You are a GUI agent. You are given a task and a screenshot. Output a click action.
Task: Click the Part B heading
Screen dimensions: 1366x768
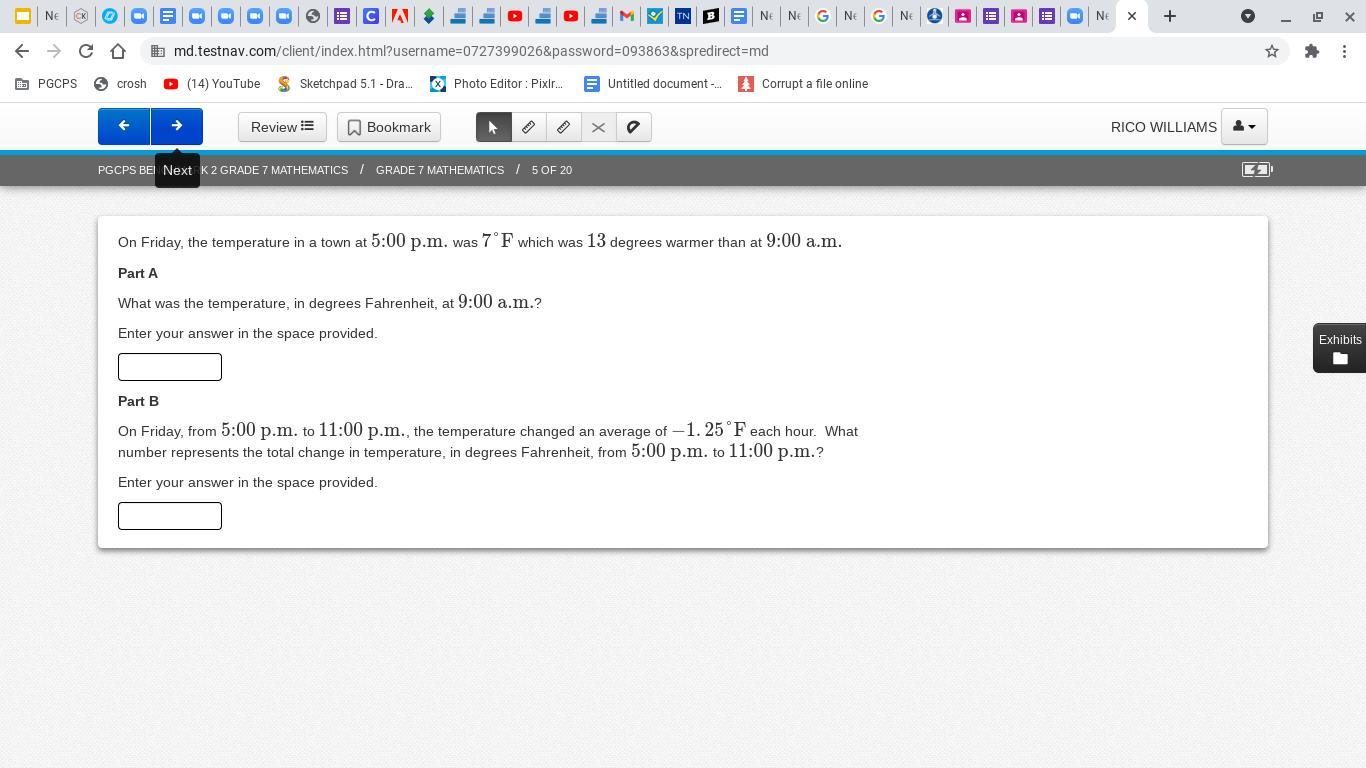tap(138, 401)
